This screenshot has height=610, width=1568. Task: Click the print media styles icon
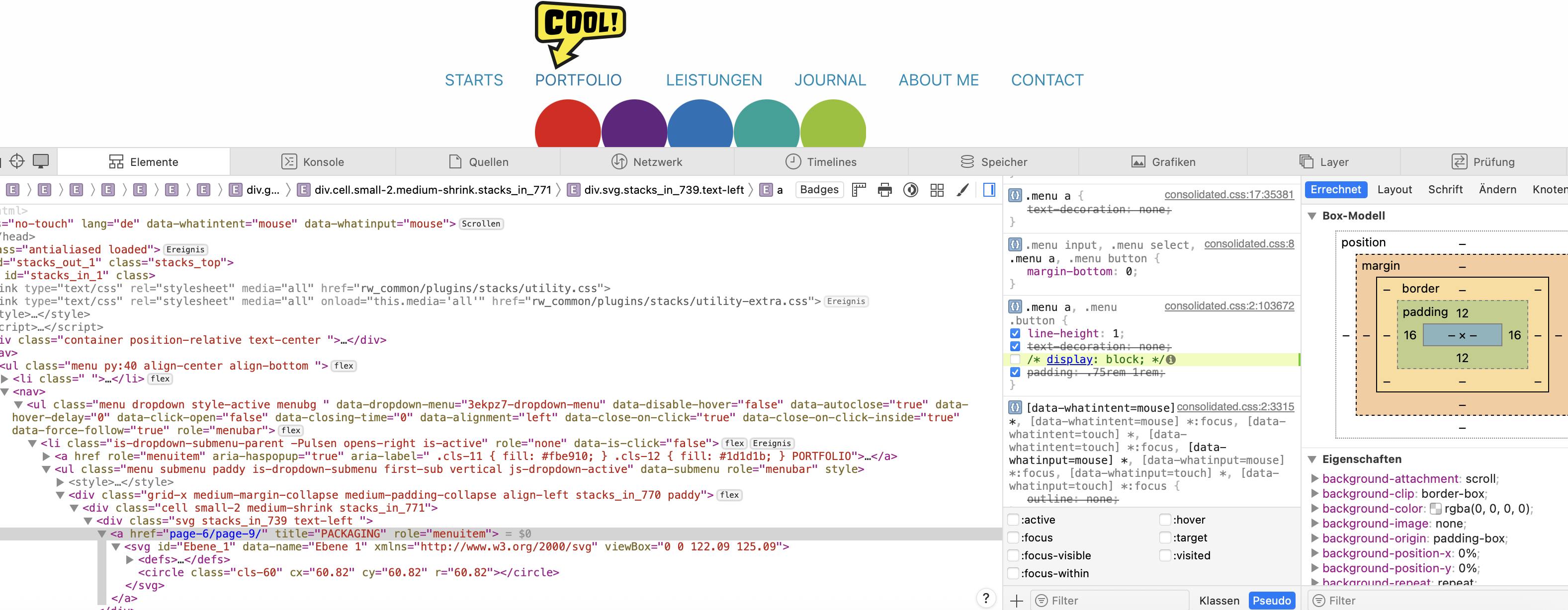884,190
